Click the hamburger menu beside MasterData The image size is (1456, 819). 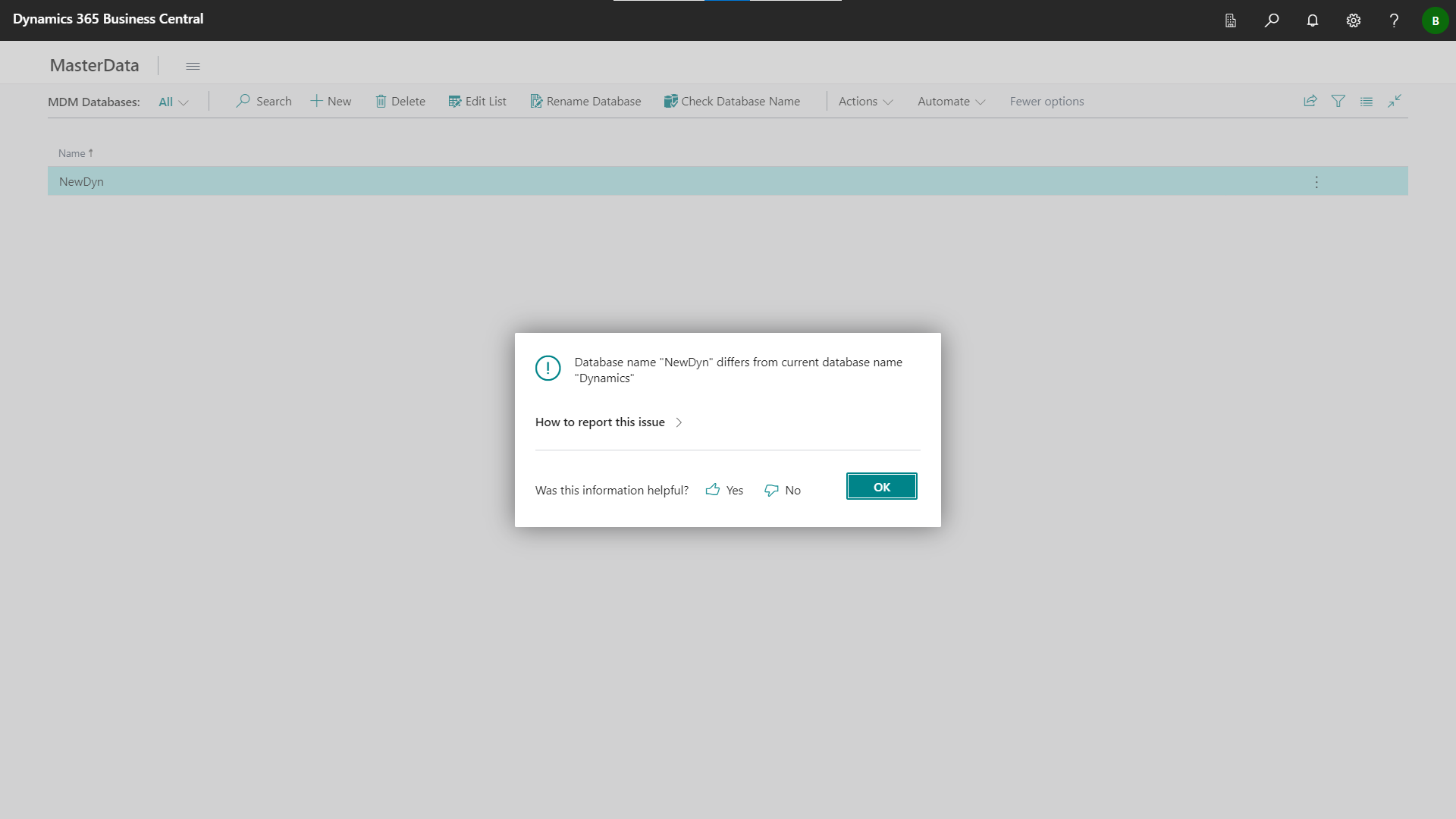pos(193,66)
